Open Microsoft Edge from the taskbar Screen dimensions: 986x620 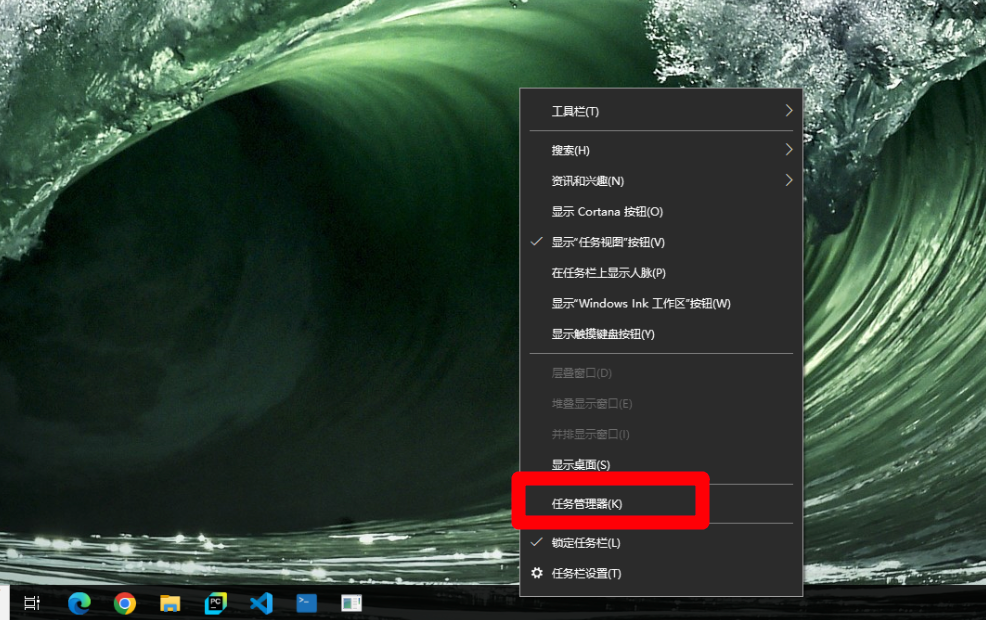point(78,603)
